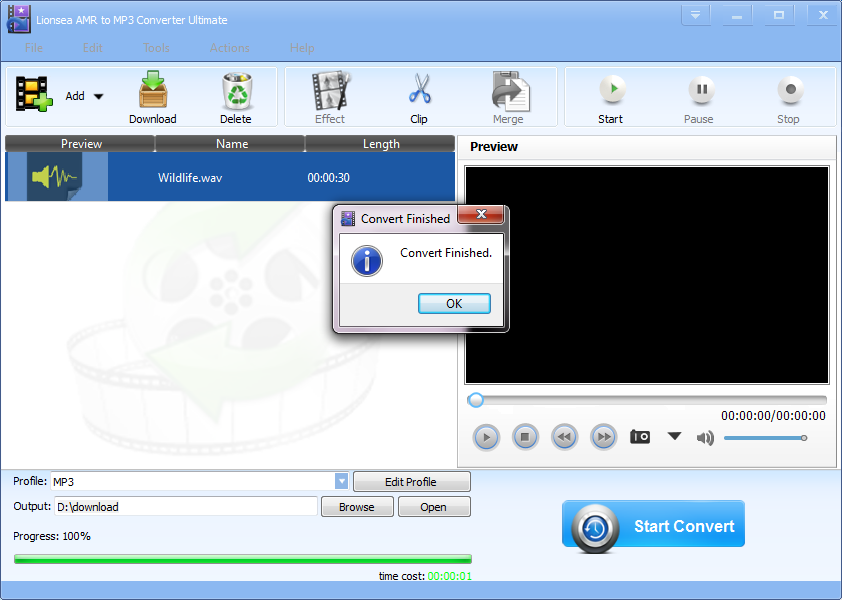Mute the preview speaker icon

tap(705, 438)
